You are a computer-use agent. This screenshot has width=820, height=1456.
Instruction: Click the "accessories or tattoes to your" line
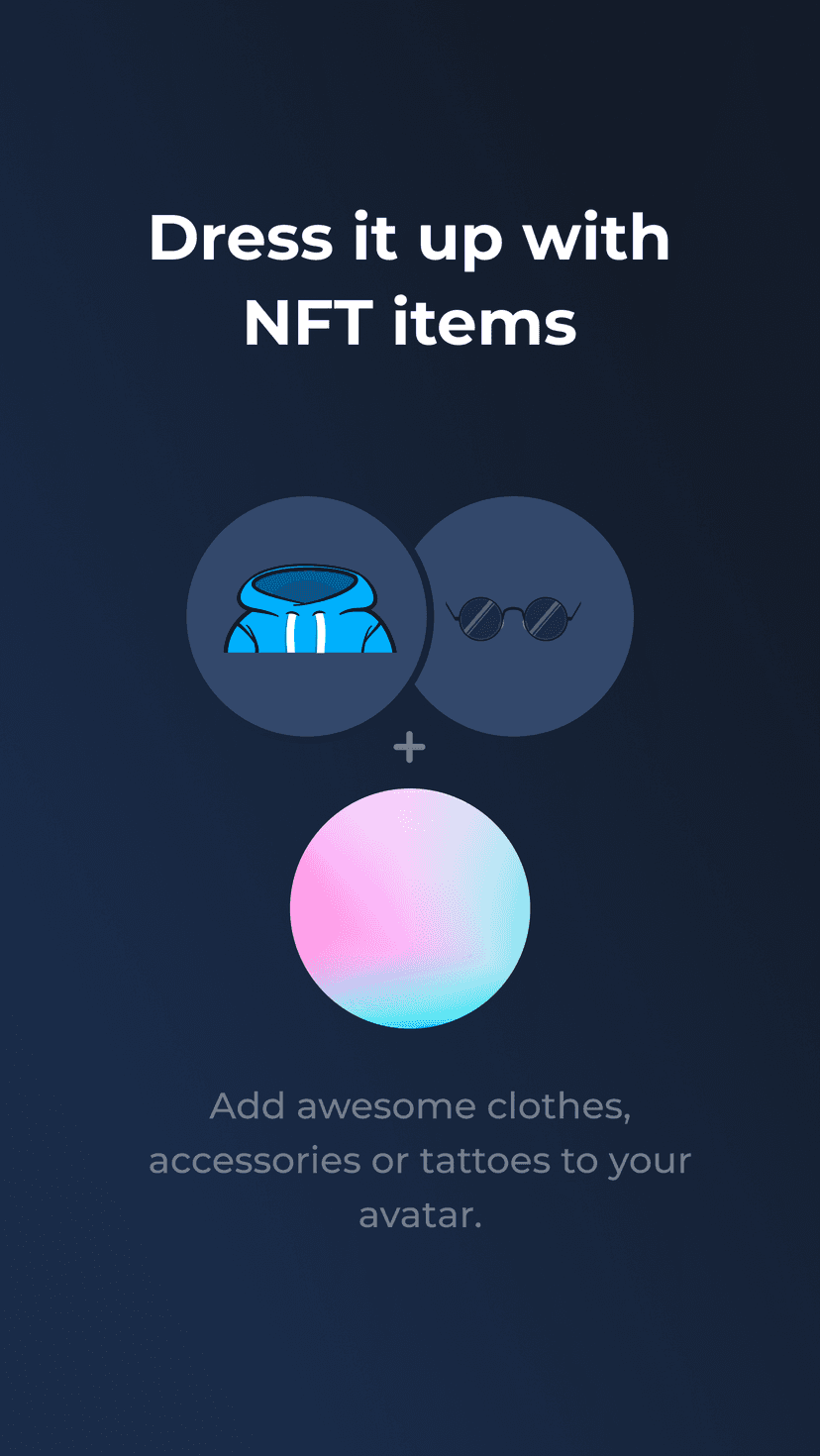click(x=420, y=1160)
